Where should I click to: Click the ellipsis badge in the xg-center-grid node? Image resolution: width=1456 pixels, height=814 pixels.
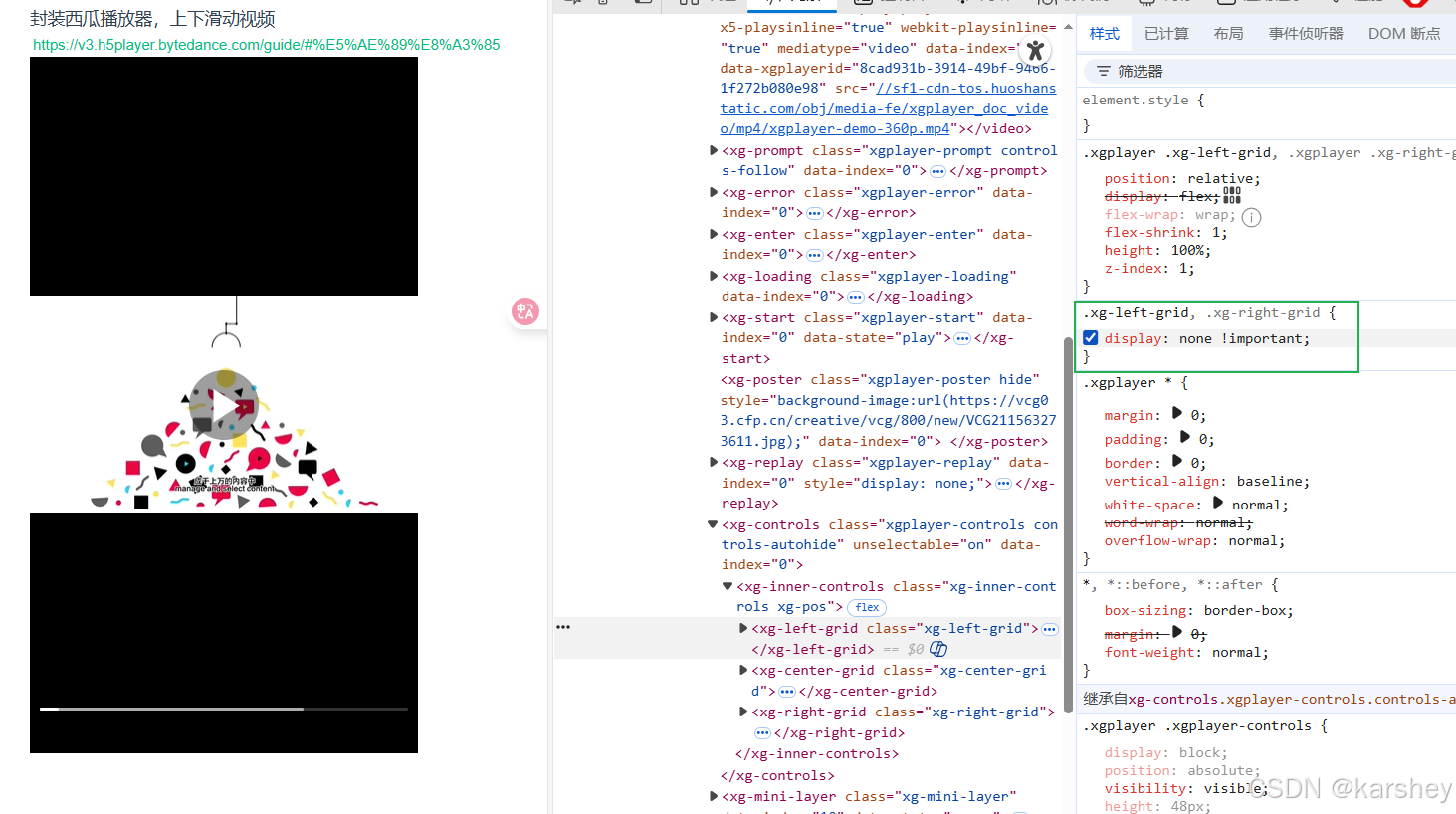tap(786, 692)
